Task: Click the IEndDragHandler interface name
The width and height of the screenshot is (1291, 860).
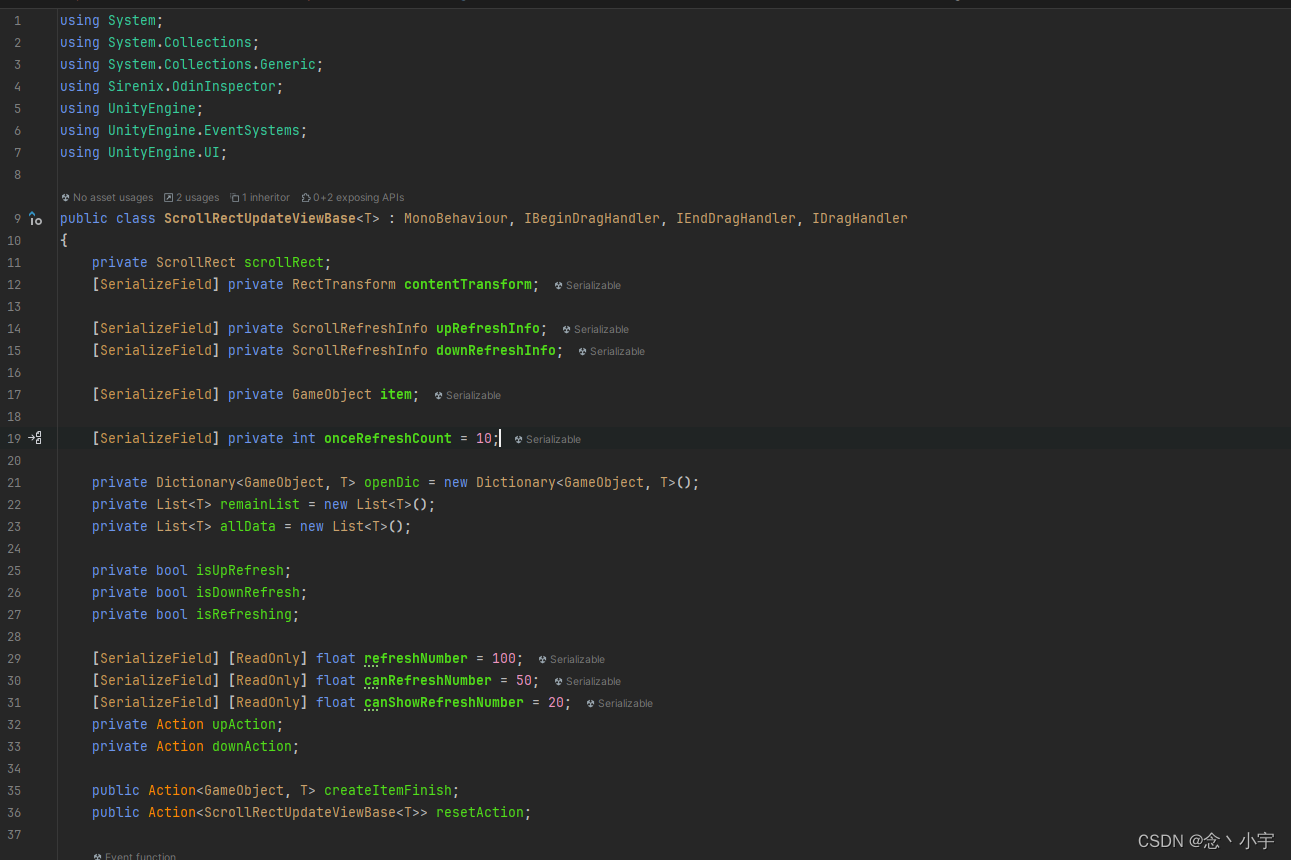Action: pos(736,219)
